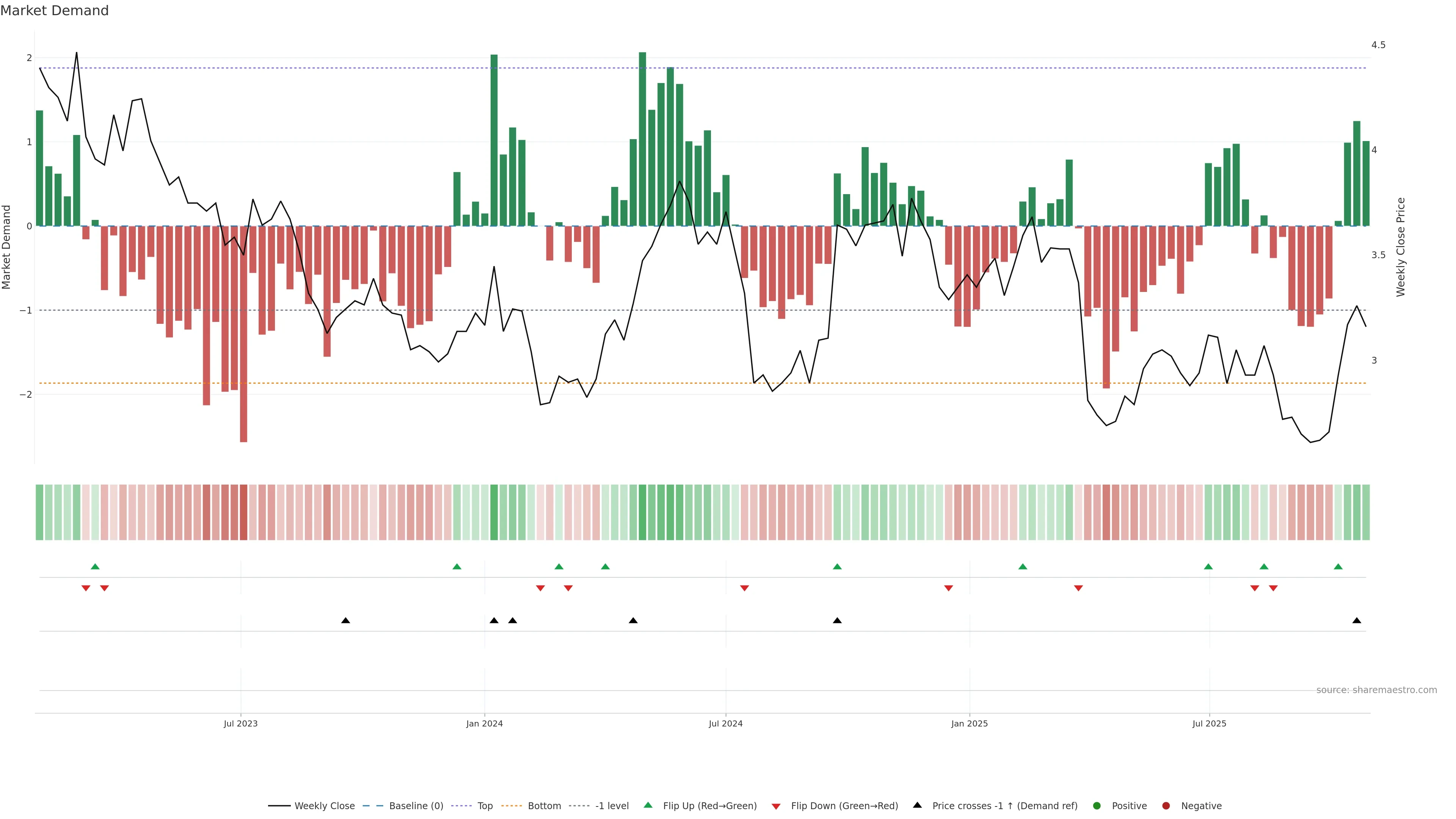Click the rightmost green flip-up triangle marker
The image size is (1456, 819).
tap(1338, 567)
